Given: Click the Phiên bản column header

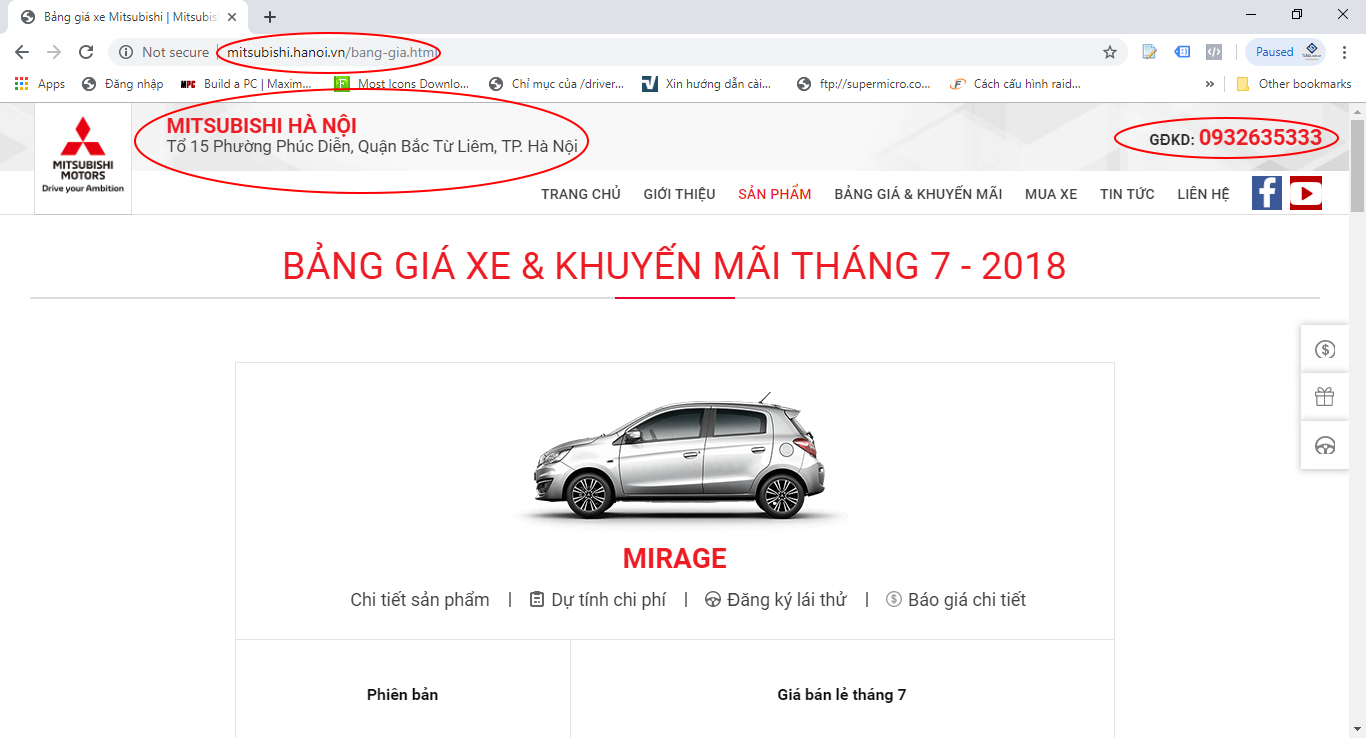Looking at the screenshot, I should (x=402, y=694).
